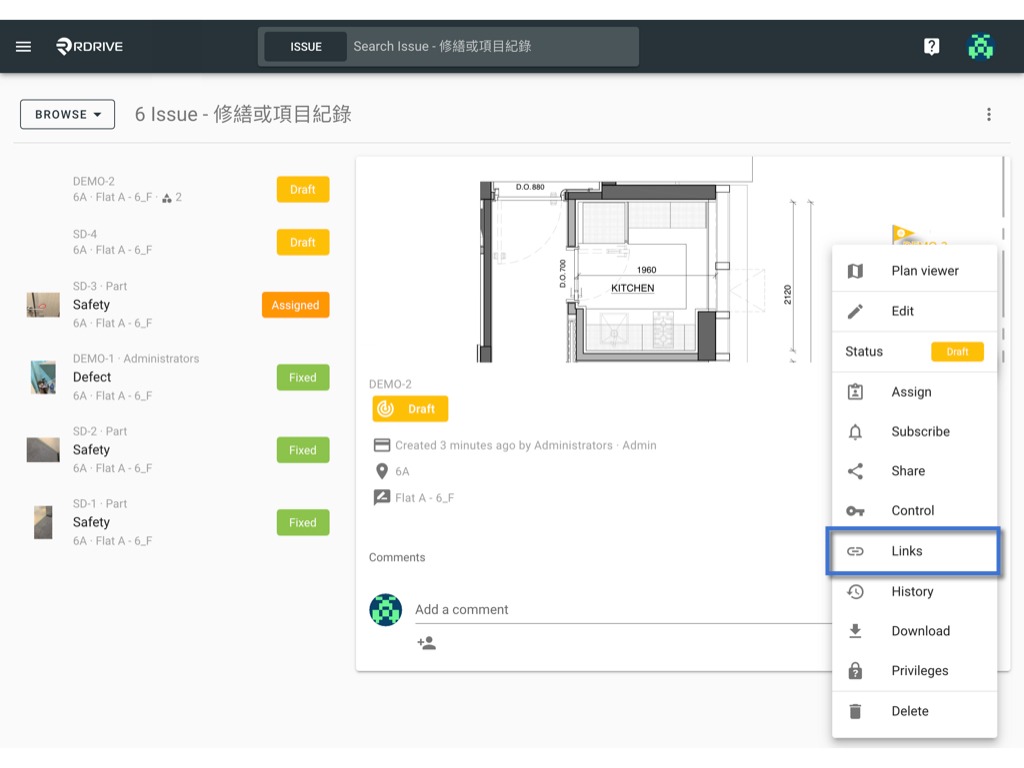Screen dimensions: 1024x768
Task: Click the help question mark icon
Action: [931, 46]
